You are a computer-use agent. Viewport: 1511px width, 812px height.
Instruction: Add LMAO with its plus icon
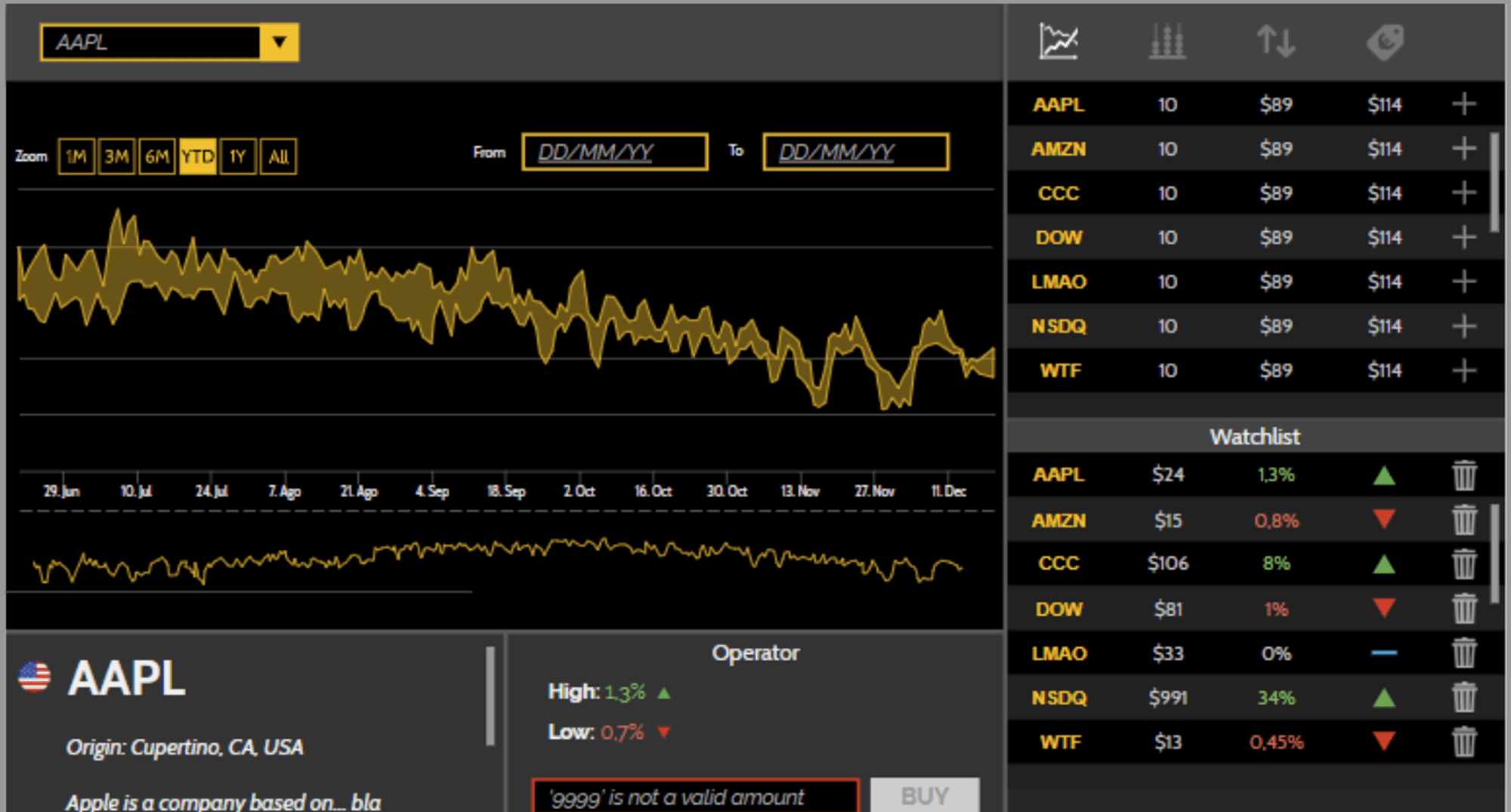[1464, 282]
